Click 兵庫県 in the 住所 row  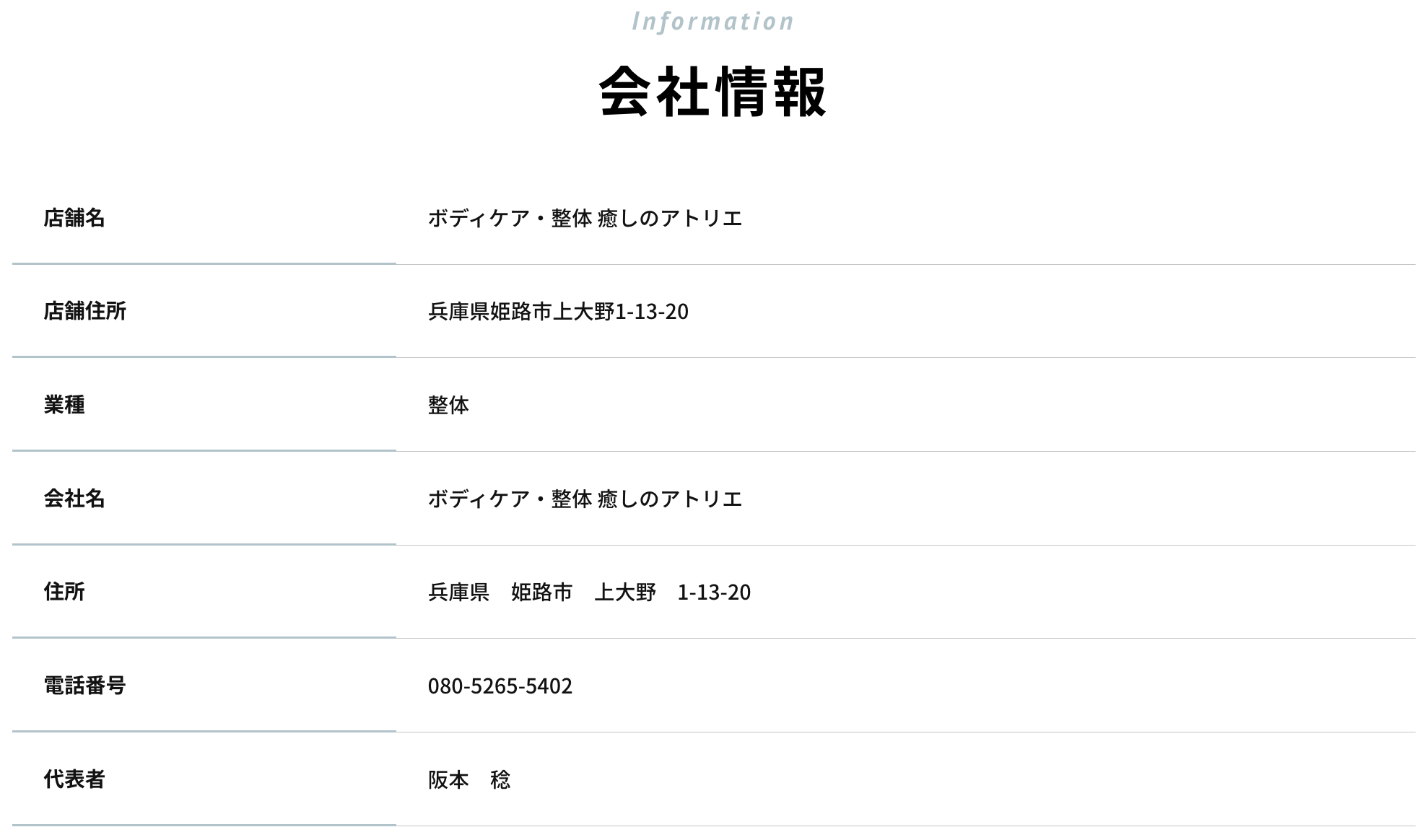pos(458,592)
